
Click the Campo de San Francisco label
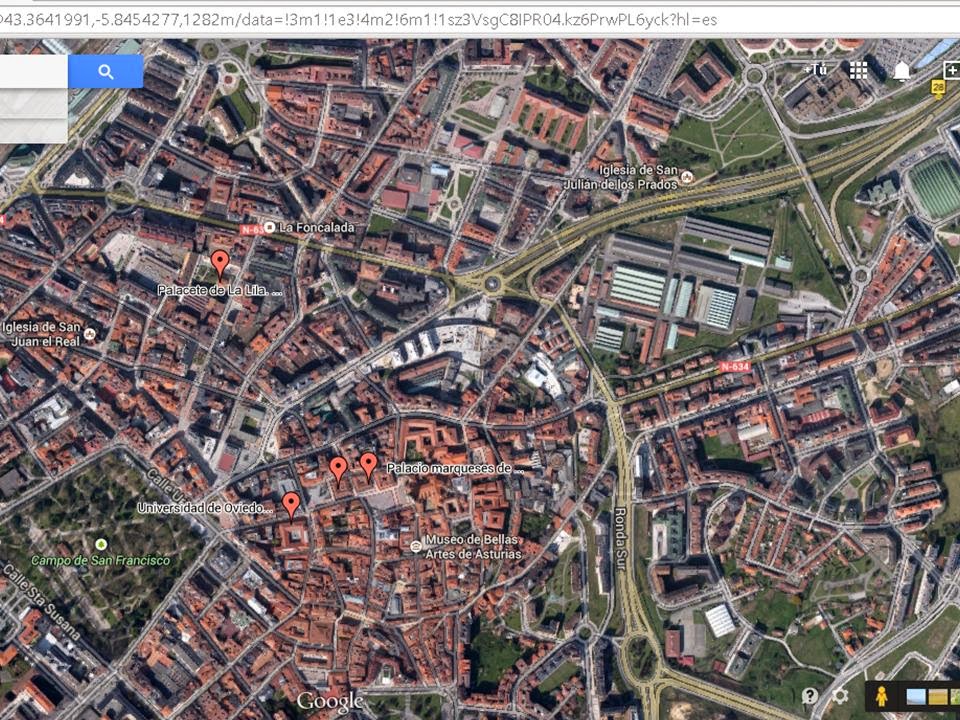pyautogui.click(x=100, y=560)
